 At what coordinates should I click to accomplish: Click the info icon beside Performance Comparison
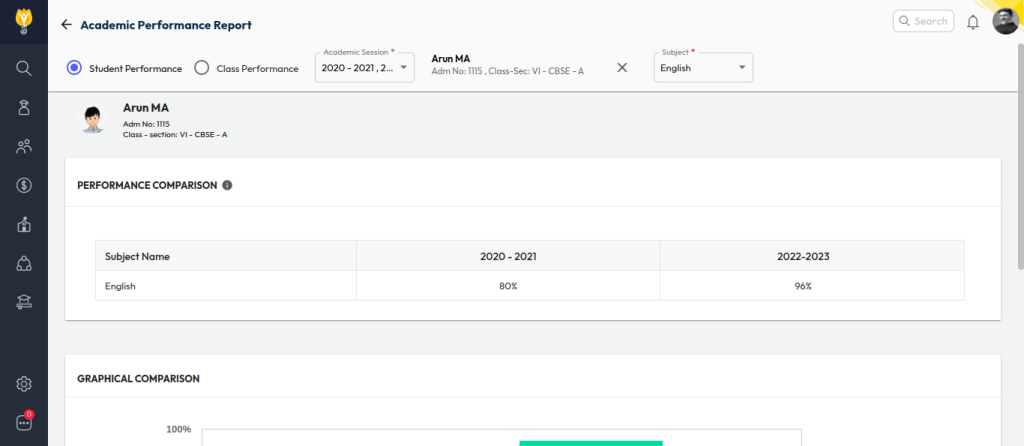227,185
